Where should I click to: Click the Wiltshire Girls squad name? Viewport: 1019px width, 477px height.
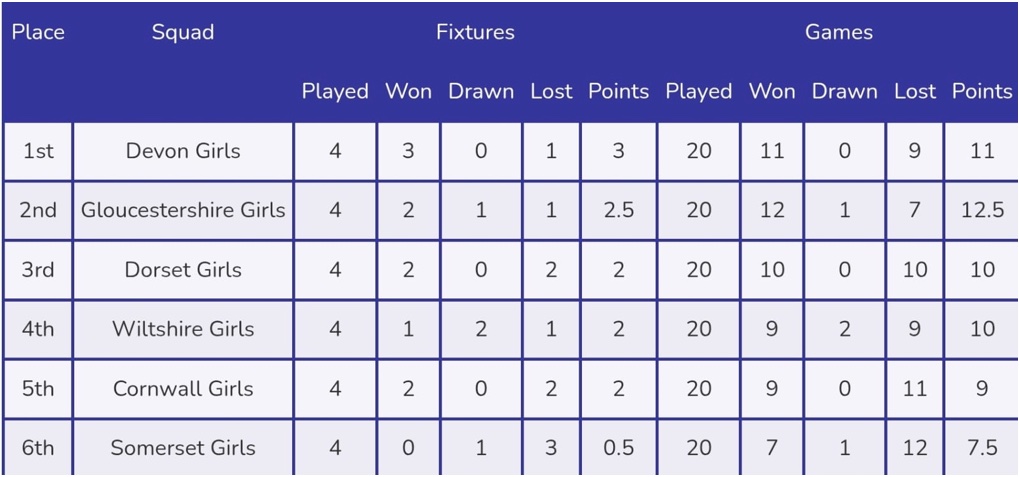point(183,329)
